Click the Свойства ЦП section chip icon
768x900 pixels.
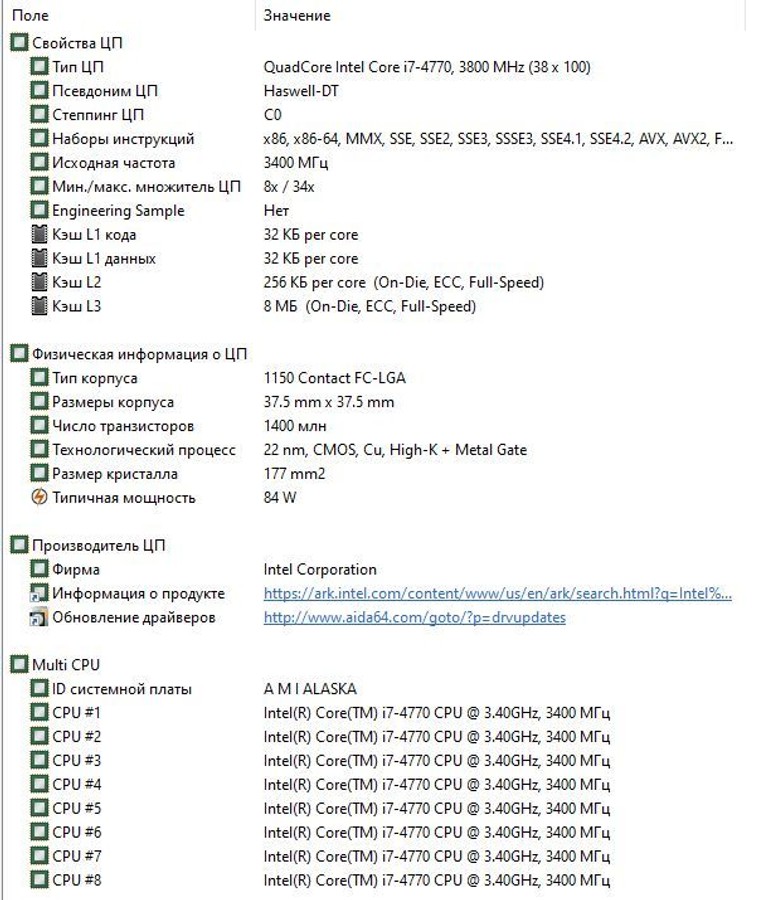coord(19,42)
